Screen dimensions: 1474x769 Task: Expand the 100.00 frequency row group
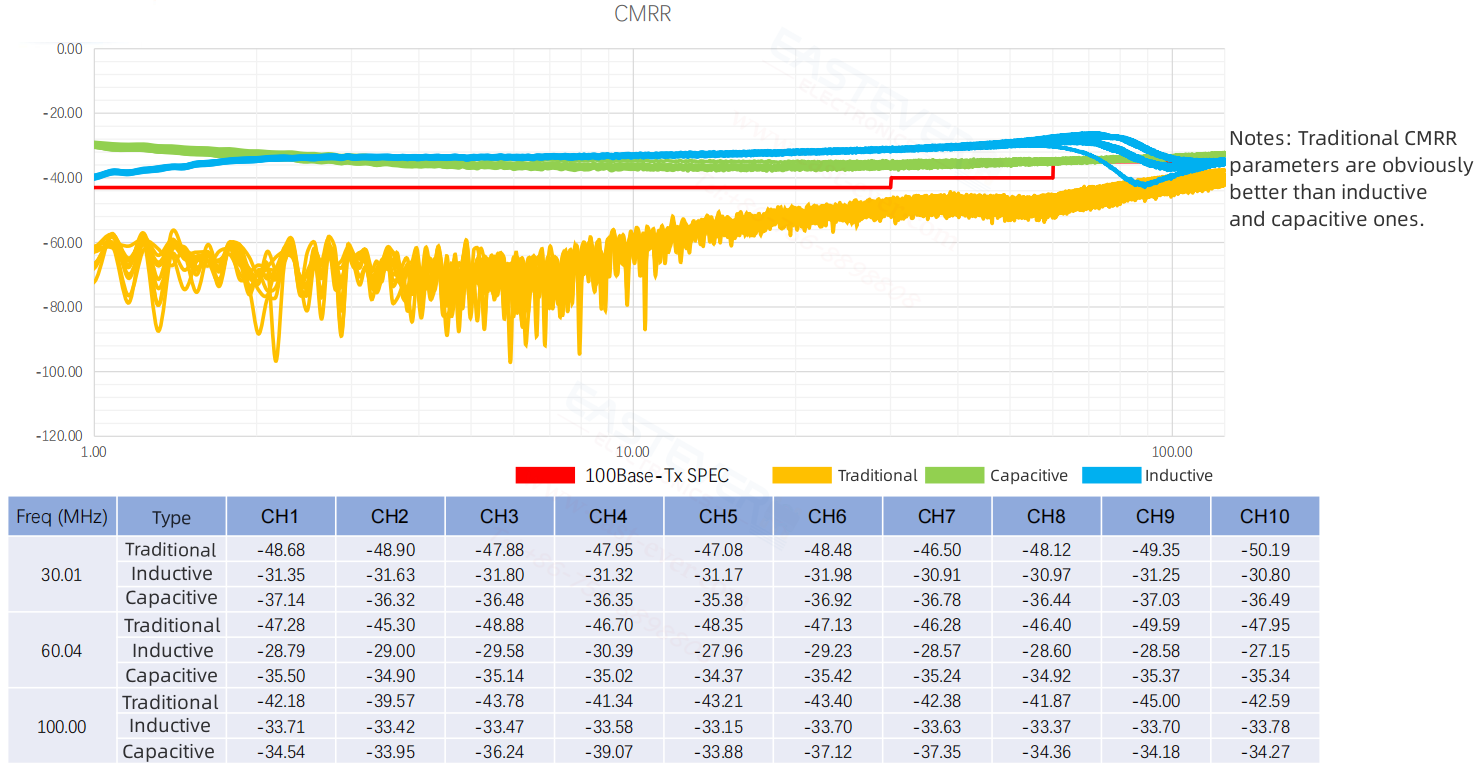(x=61, y=727)
